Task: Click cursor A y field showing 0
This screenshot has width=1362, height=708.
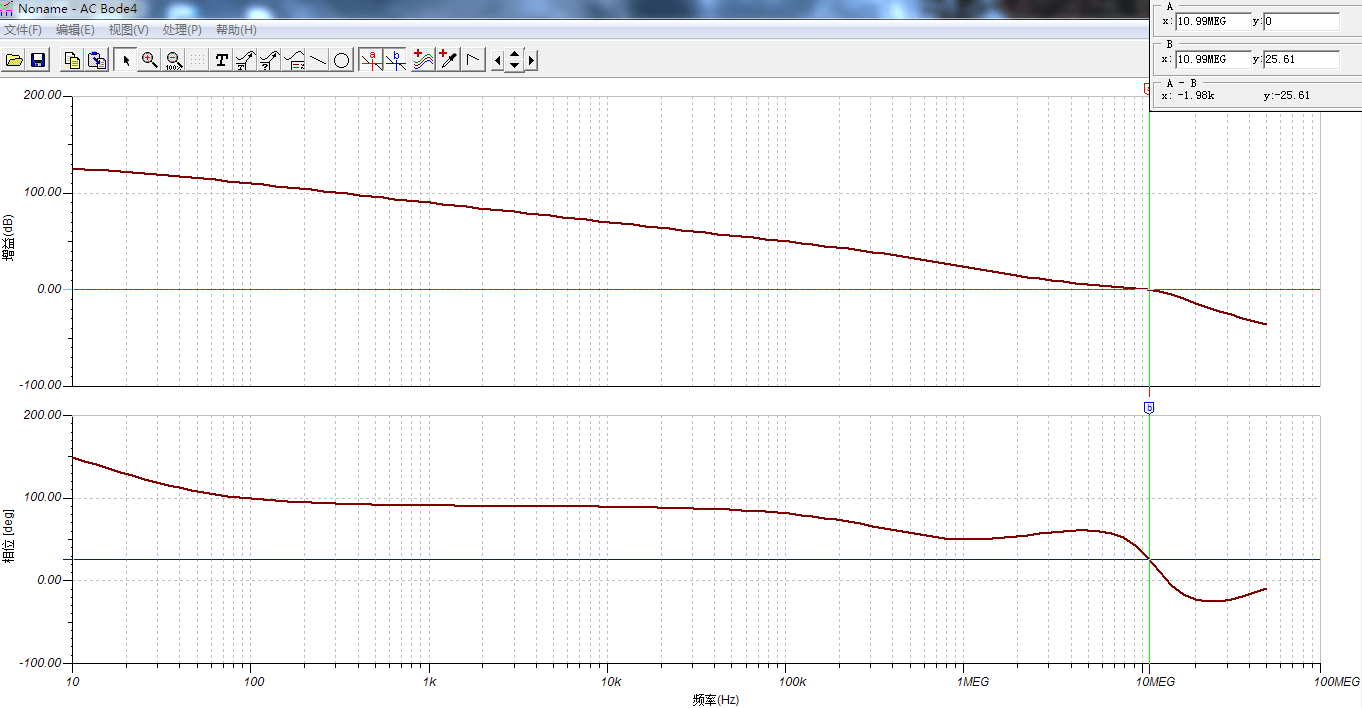Action: [x=1302, y=21]
